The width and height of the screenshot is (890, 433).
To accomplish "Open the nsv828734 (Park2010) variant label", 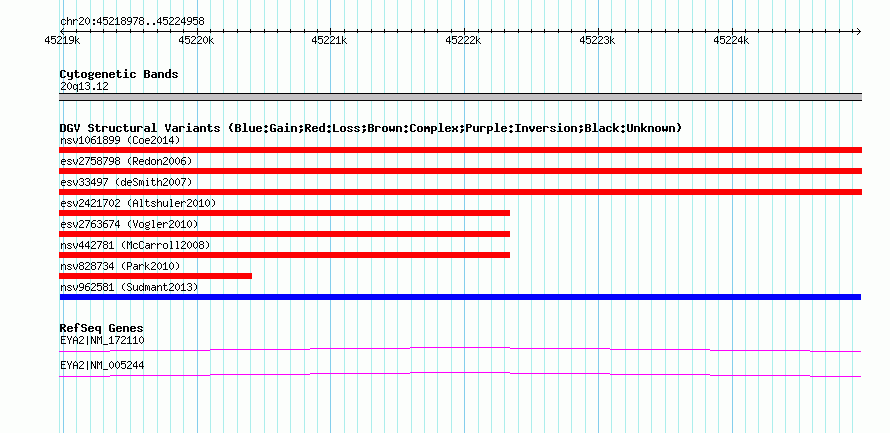I will pos(120,266).
